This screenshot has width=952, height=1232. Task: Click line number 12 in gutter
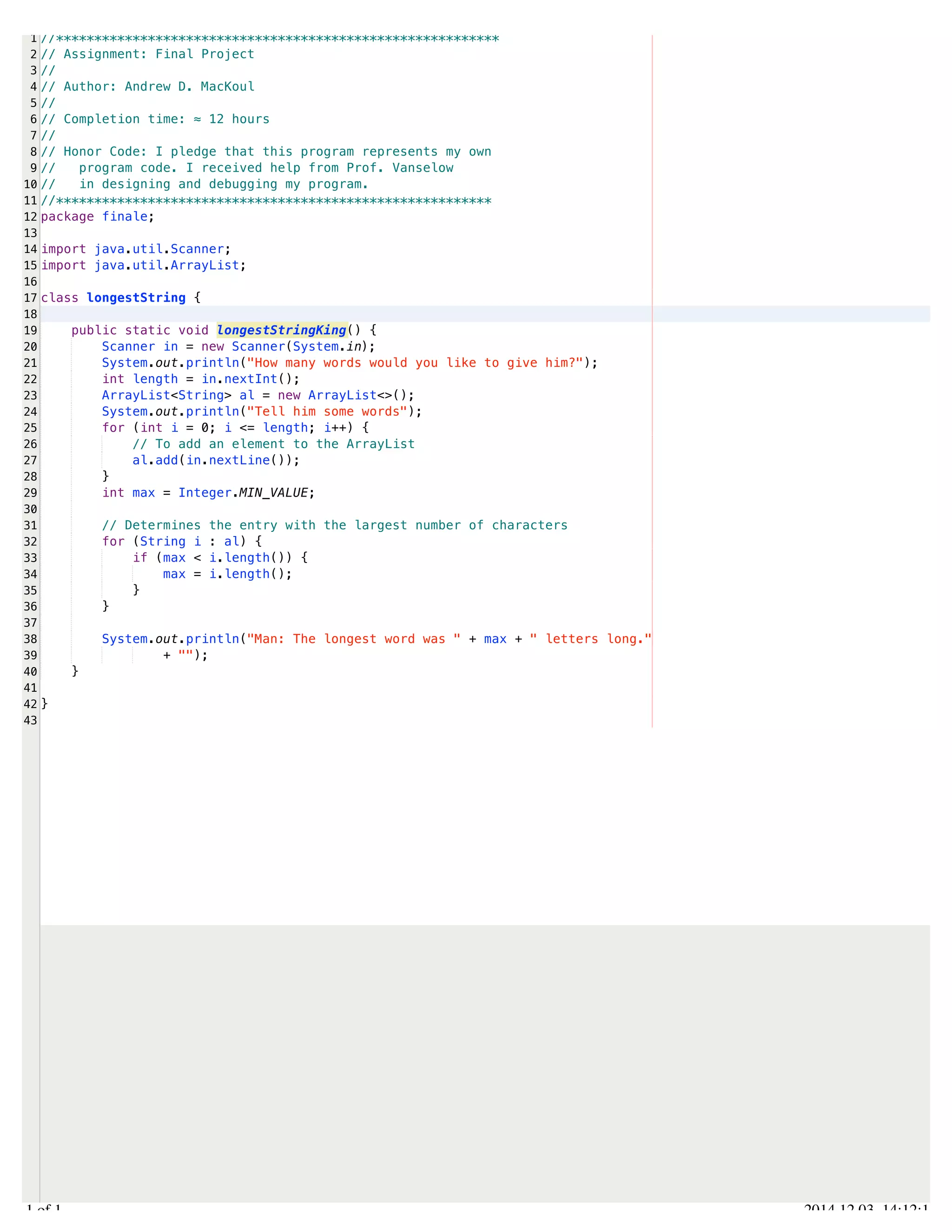click(31, 217)
